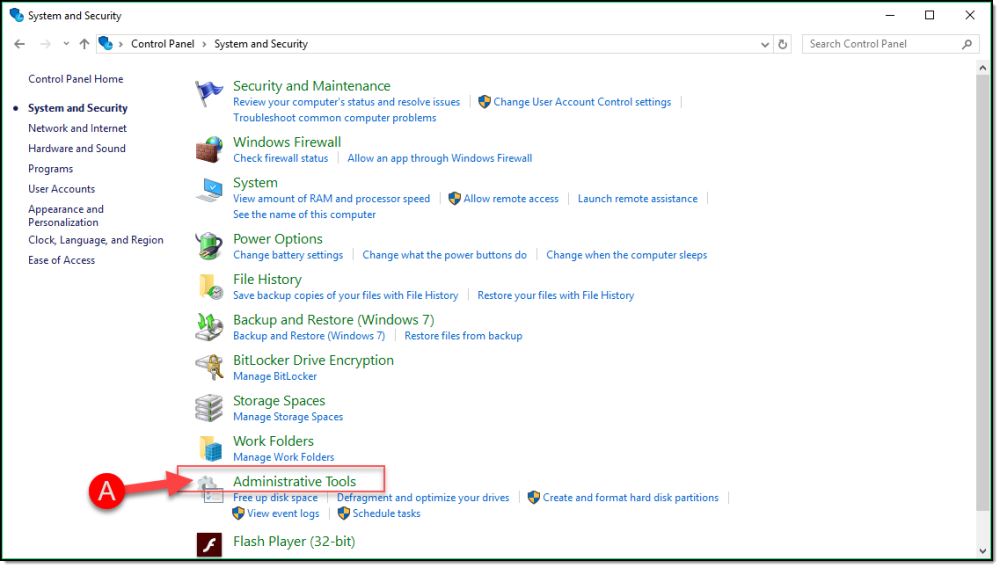Click the Administrative Tools gear icon
Viewport: 1000px width, 568px height.
(209, 490)
